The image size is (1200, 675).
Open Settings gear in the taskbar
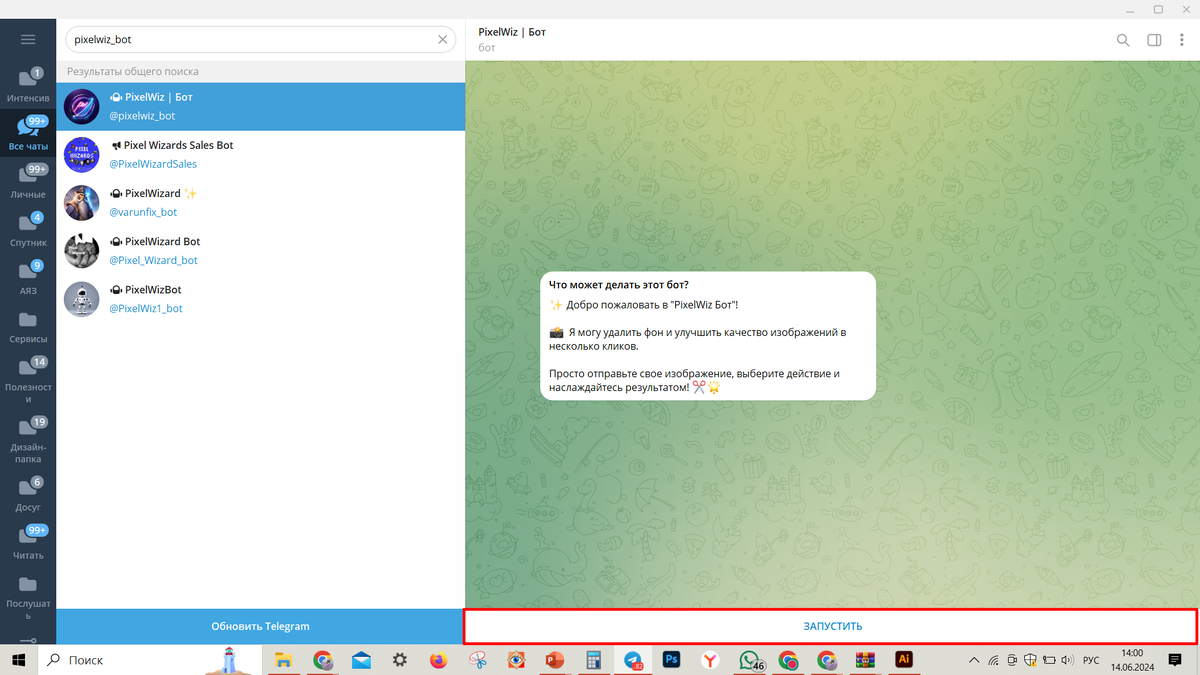coord(400,660)
